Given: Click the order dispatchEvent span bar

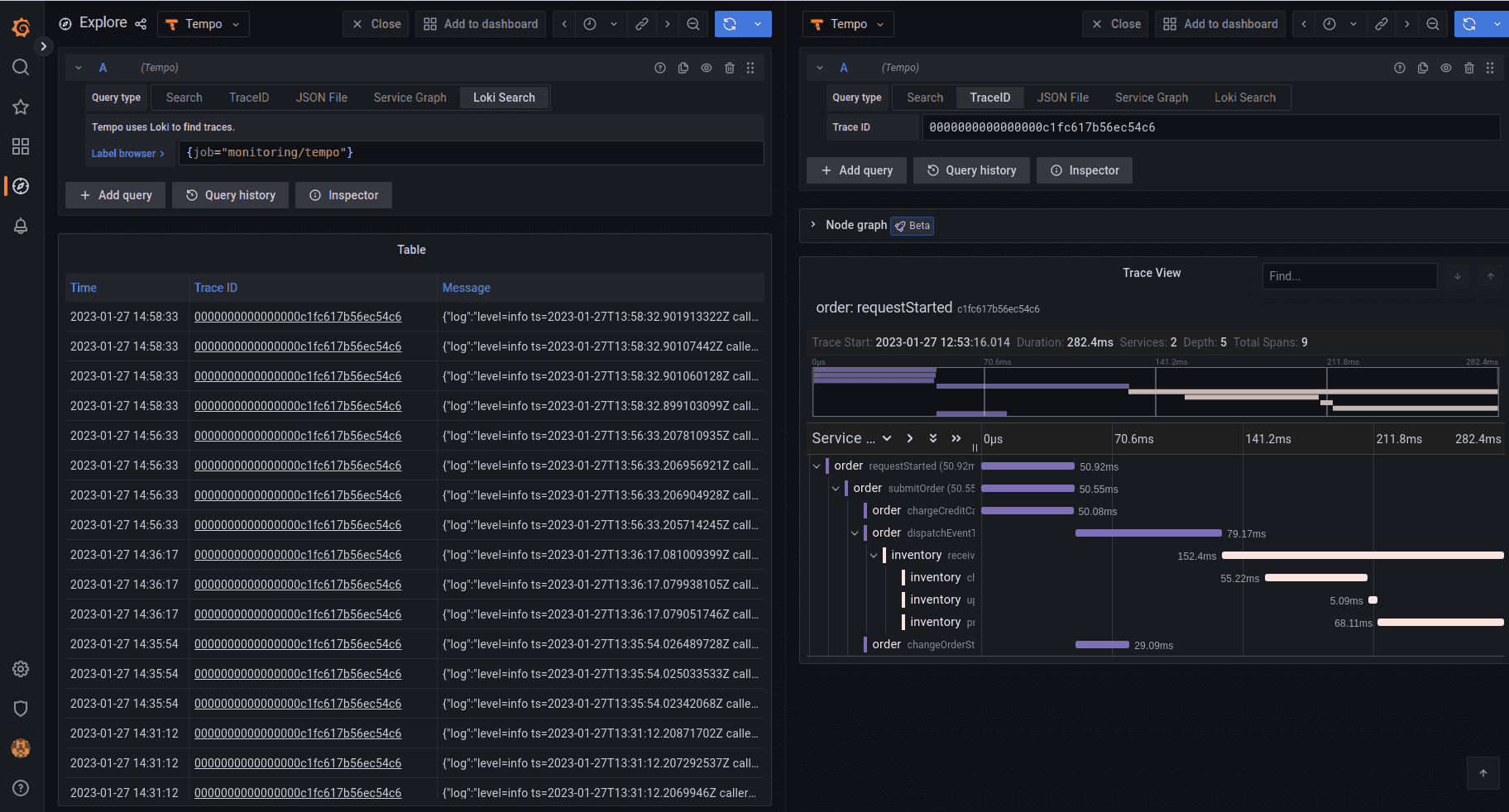Looking at the screenshot, I should pos(1148,533).
